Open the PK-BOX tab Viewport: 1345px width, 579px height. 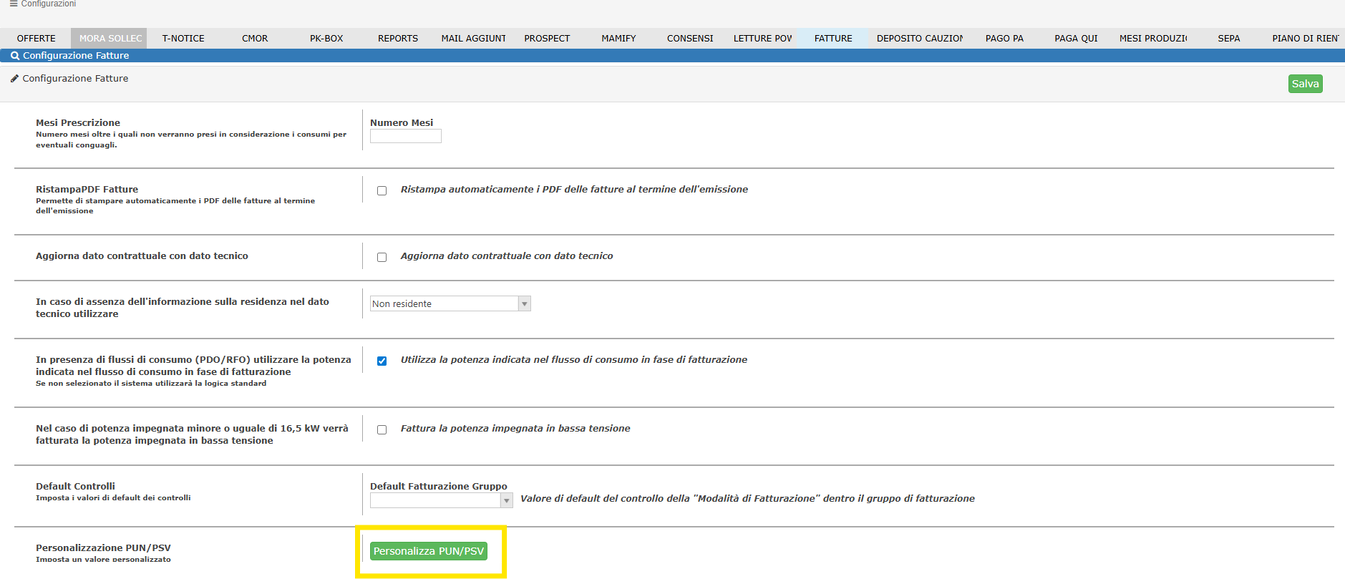326,38
